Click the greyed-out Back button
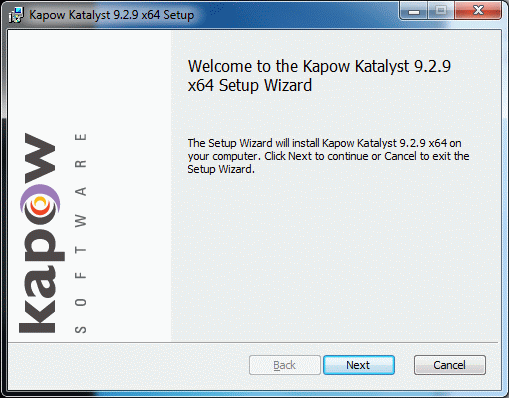Screen dimensions: 509x398 [285, 365]
